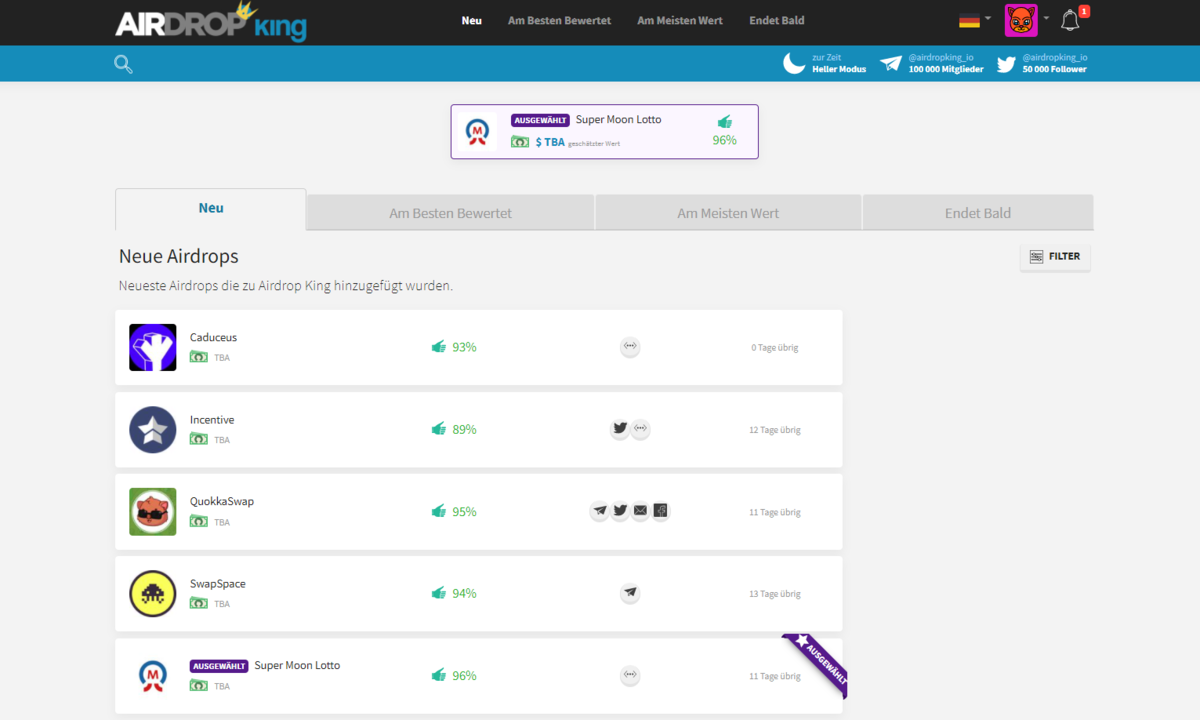This screenshot has width=1200, height=720.
Task: Select Am Meisten Wert in top navigation
Action: [680, 20]
